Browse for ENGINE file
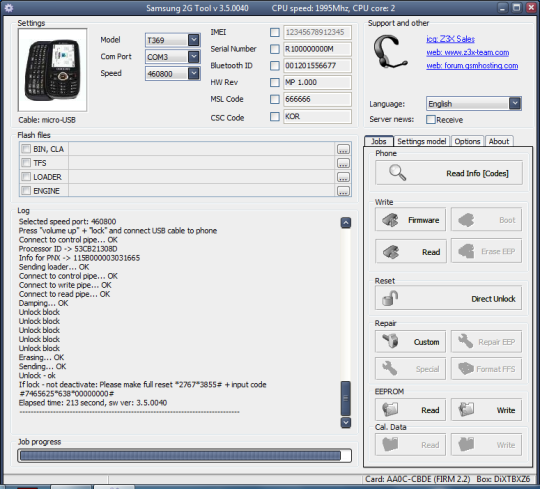 (x=343, y=191)
